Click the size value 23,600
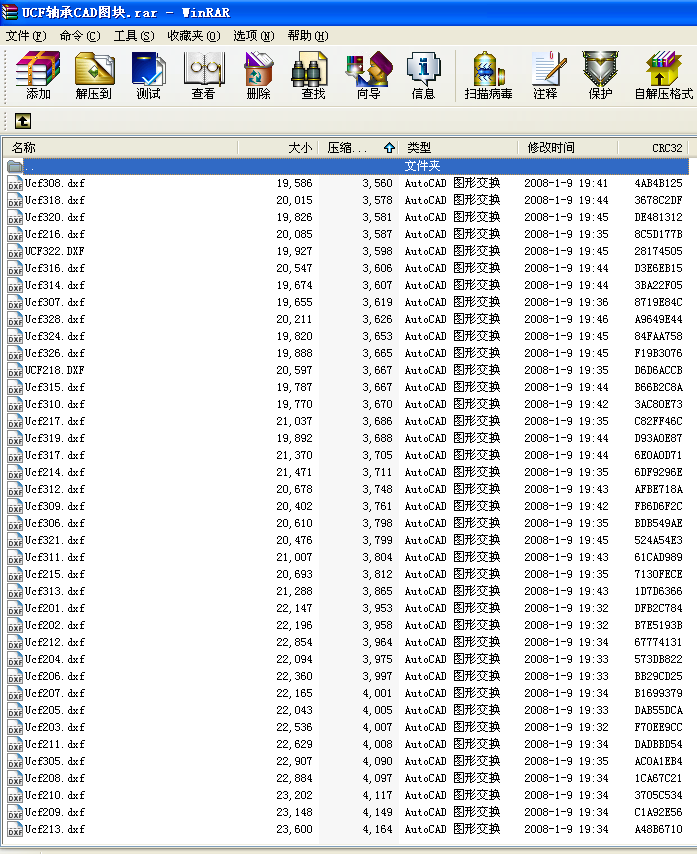The image size is (697, 854). tap(294, 829)
